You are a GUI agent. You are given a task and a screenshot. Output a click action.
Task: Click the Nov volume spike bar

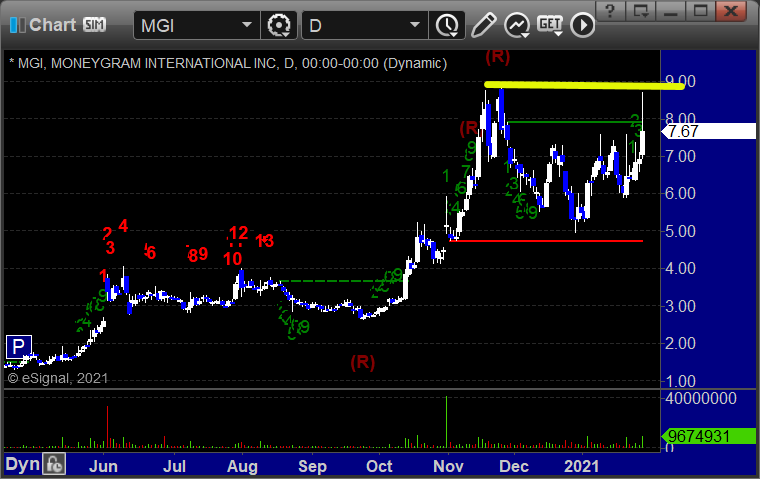click(x=446, y=421)
